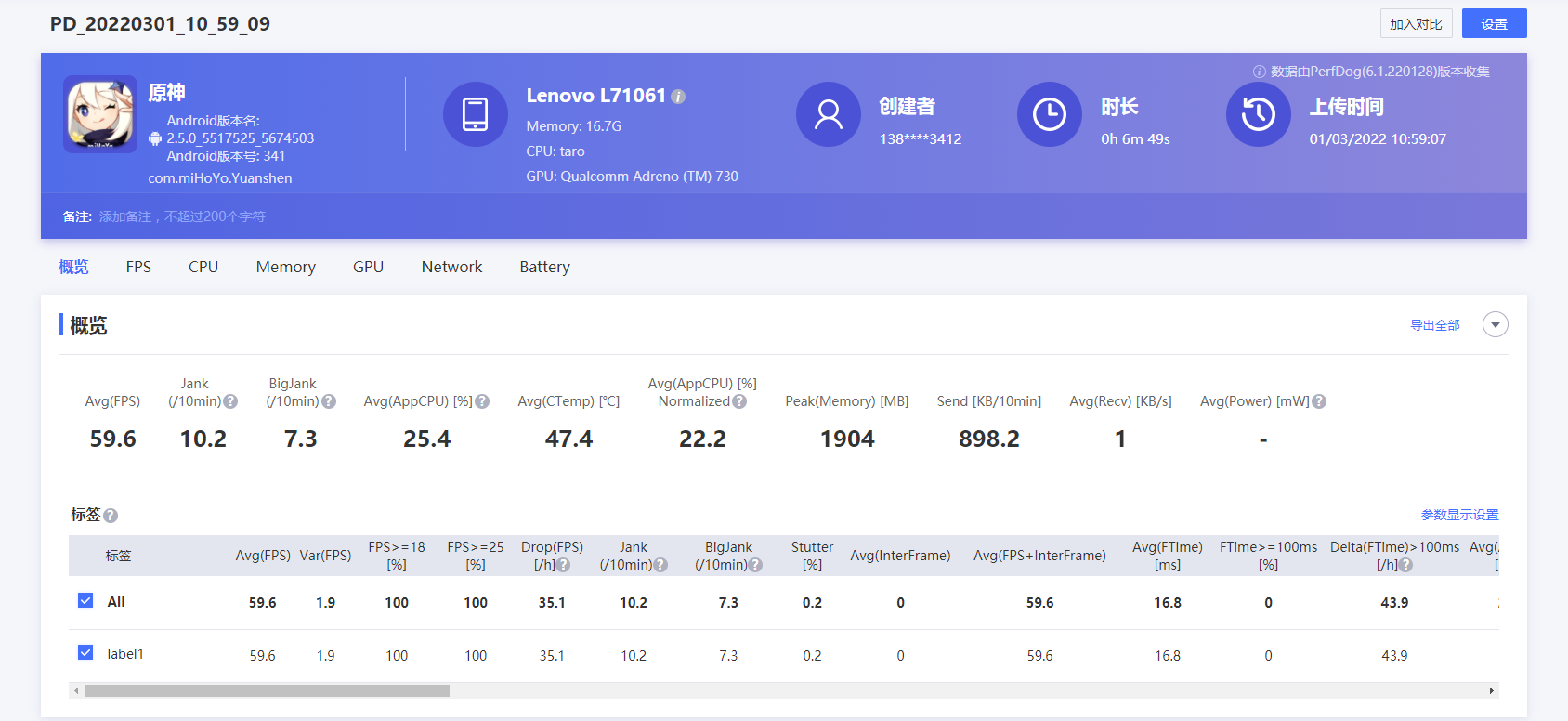
Task: Click the Avg(Recv) [KB/s] summary label
Action: tap(1120, 401)
